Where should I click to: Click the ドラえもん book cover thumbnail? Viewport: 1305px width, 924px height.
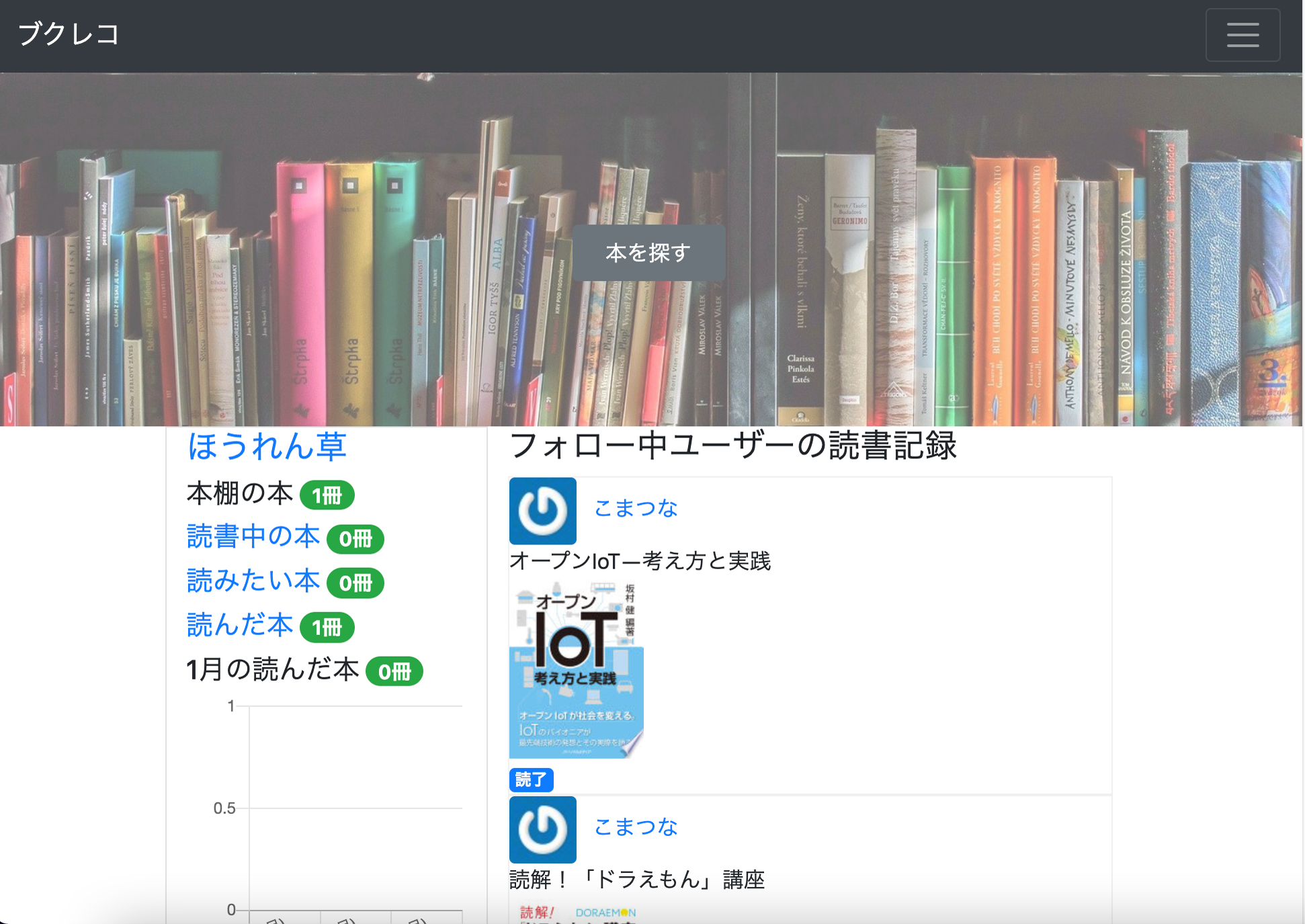click(578, 914)
